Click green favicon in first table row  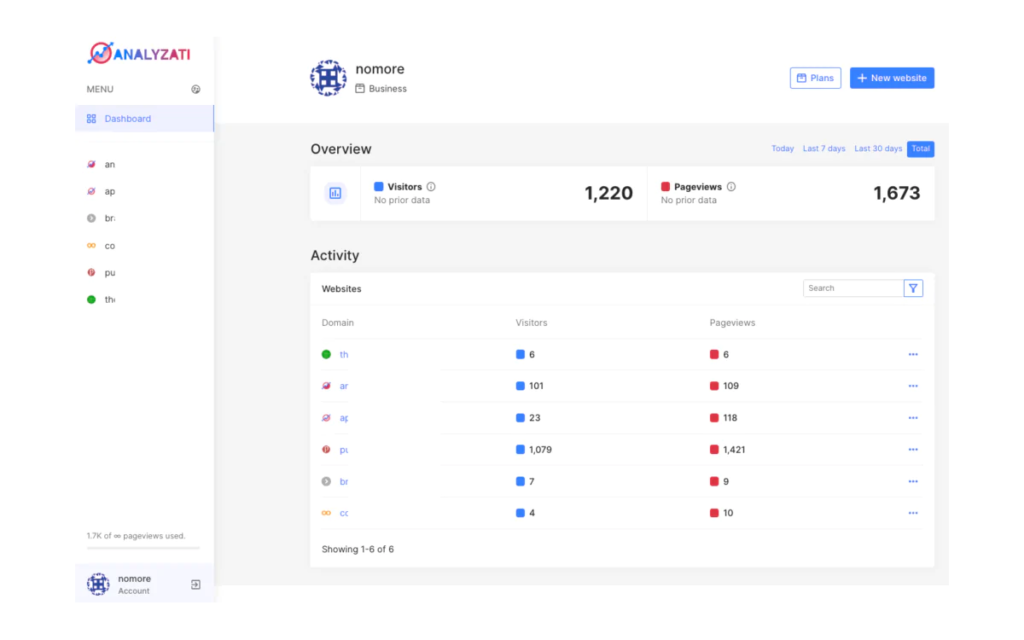pos(326,355)
